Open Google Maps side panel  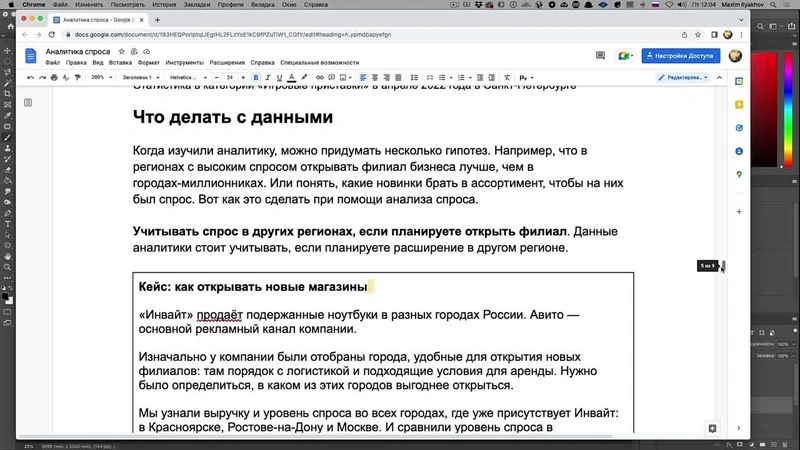(x=739, y=174)
